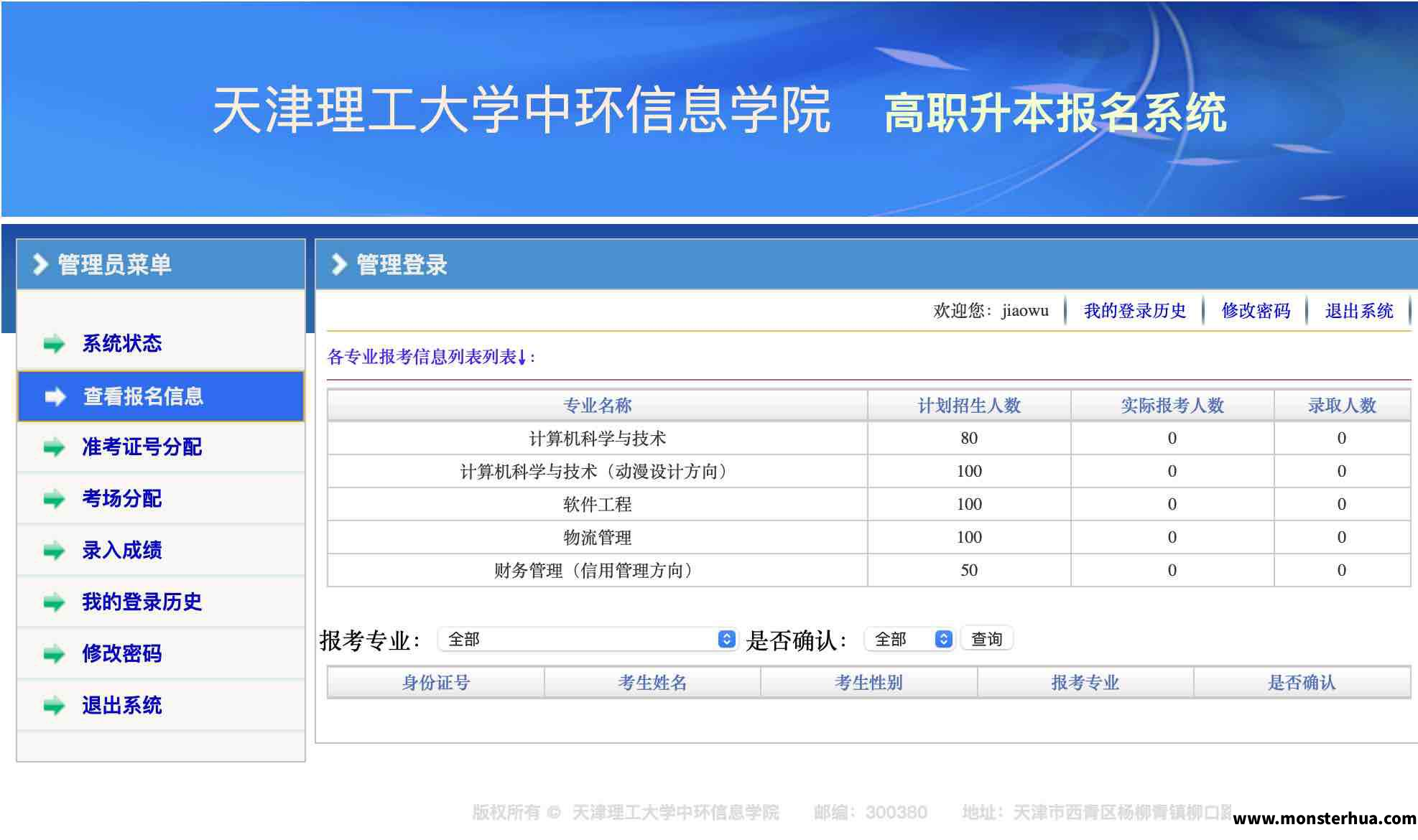Click the 专业名称 column header

pos(598,406)
